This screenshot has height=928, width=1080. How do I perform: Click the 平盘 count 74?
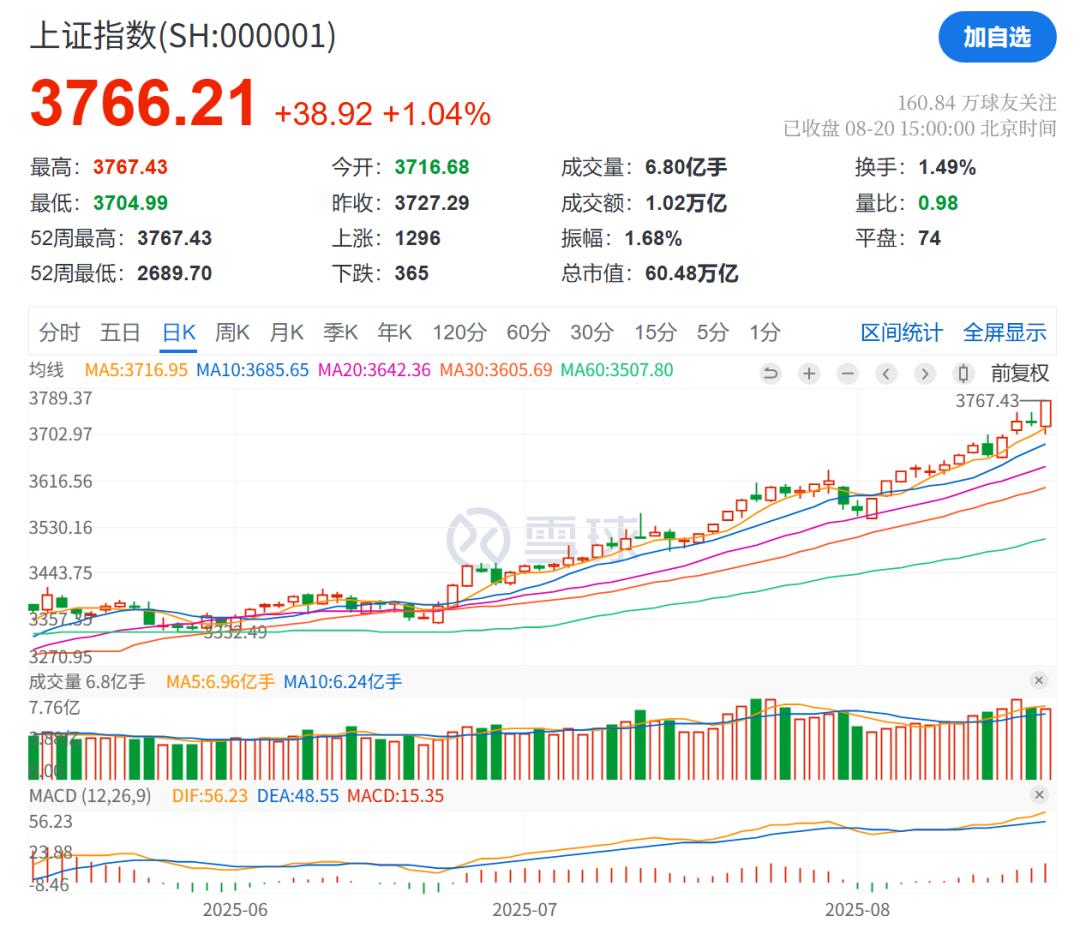(929, 238)
